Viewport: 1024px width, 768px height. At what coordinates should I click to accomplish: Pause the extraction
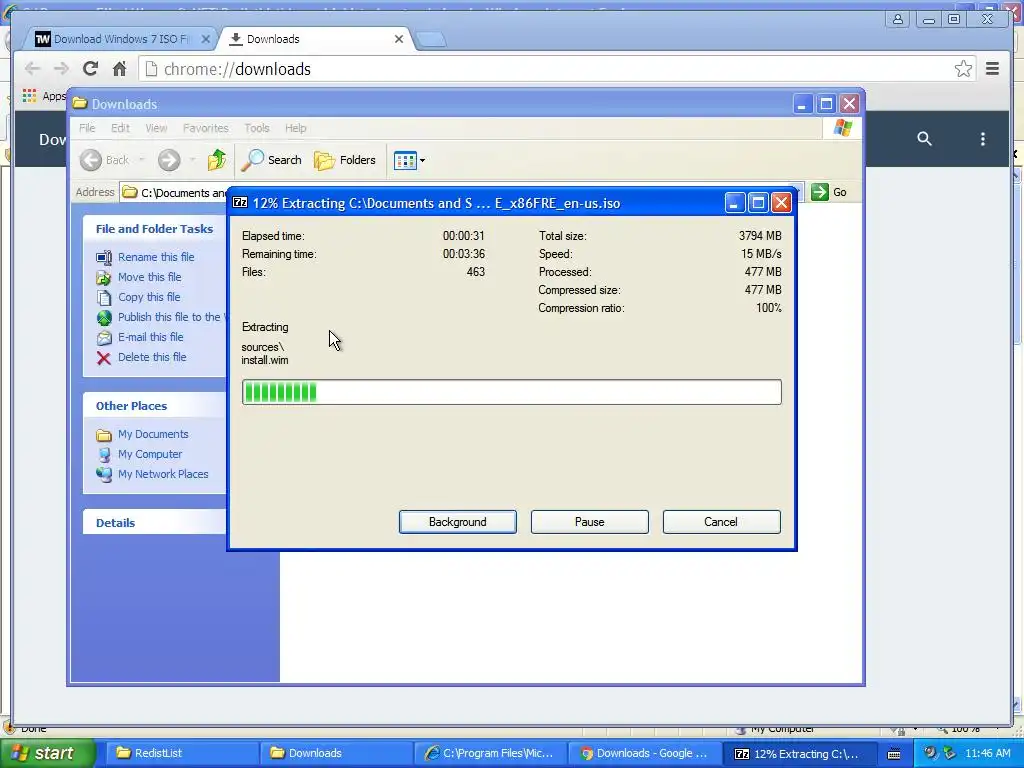coord(589,522)
